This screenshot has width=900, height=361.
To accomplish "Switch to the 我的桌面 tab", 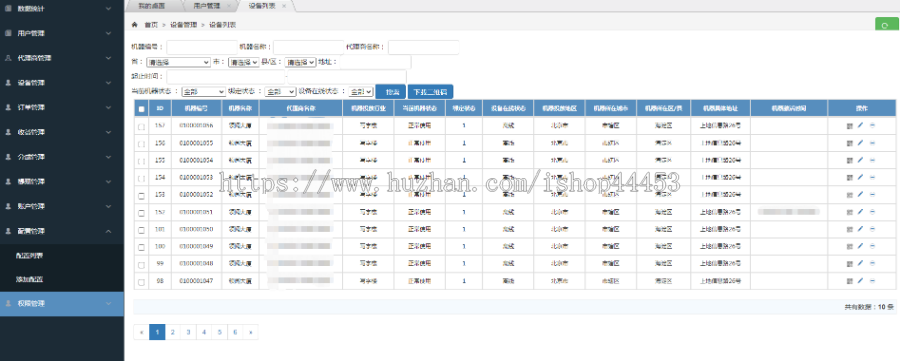I will coord(152,6).
